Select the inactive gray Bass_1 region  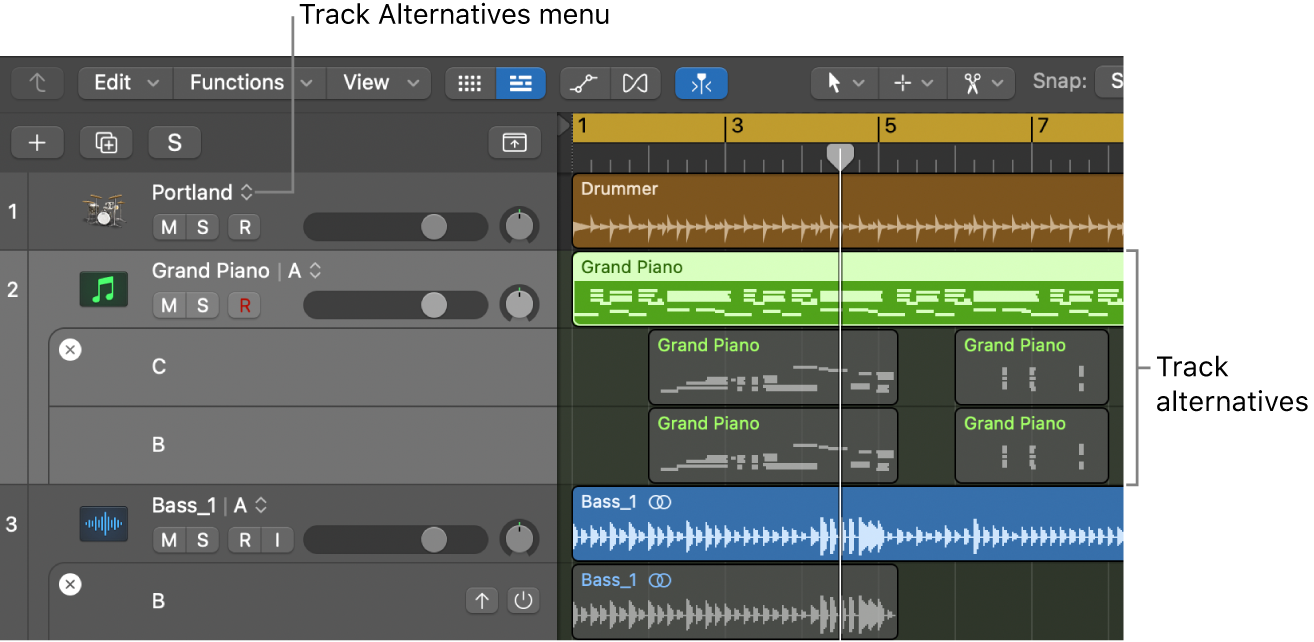tap(735, 602)
